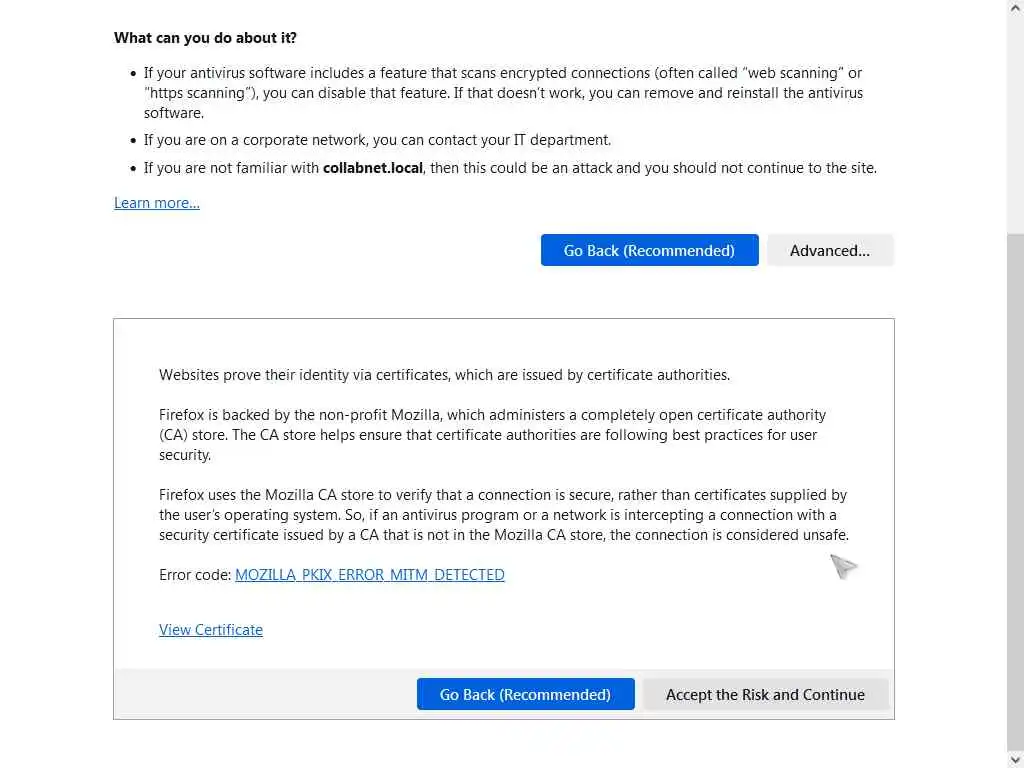Click the Advanced... button

pos(829,250)
